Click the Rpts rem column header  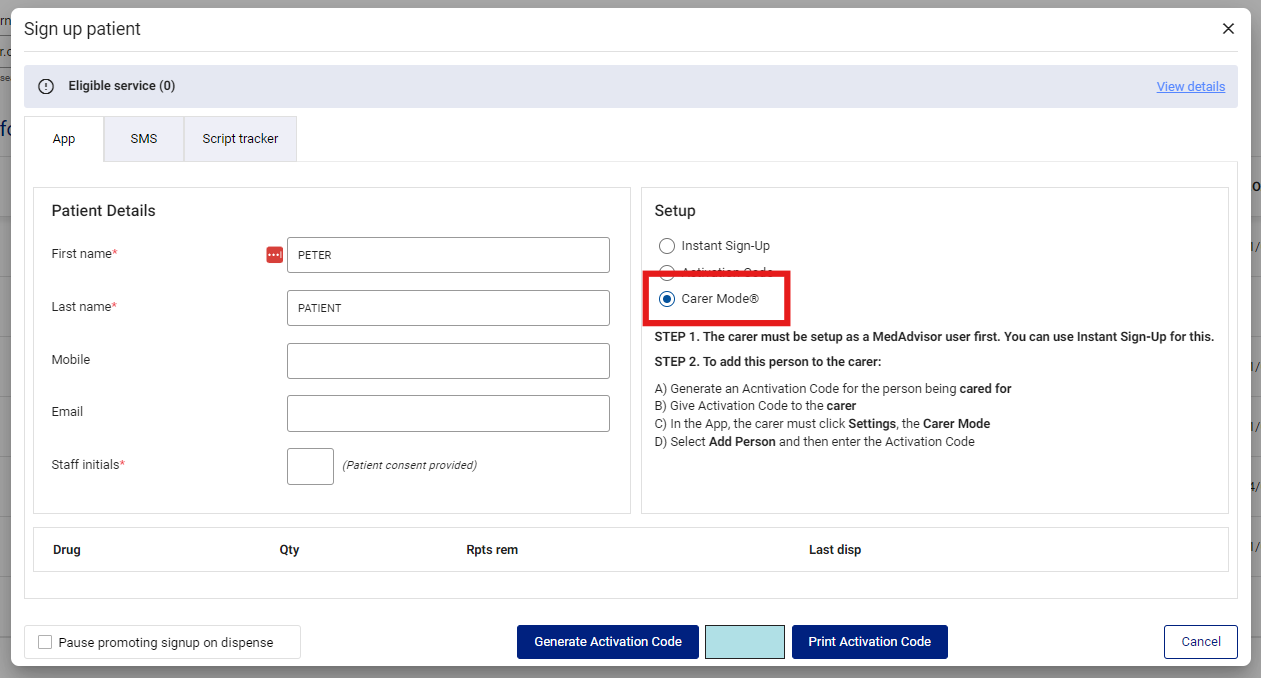click(x=492, y=550)
